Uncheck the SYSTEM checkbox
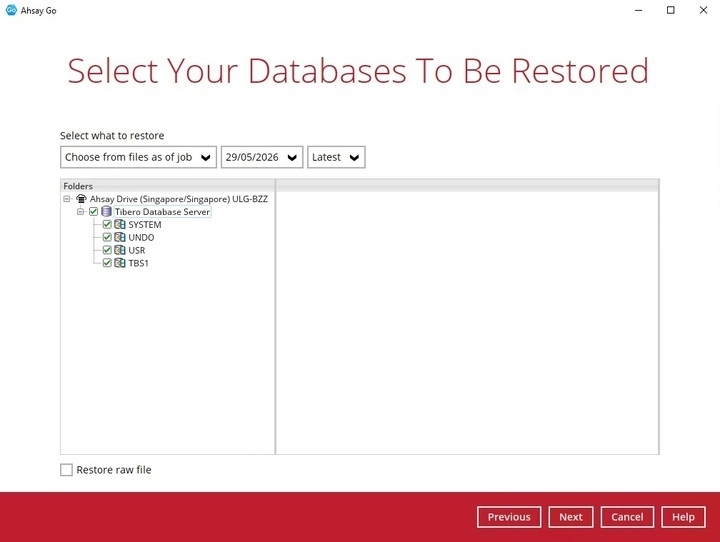 (x=107, y=225)
